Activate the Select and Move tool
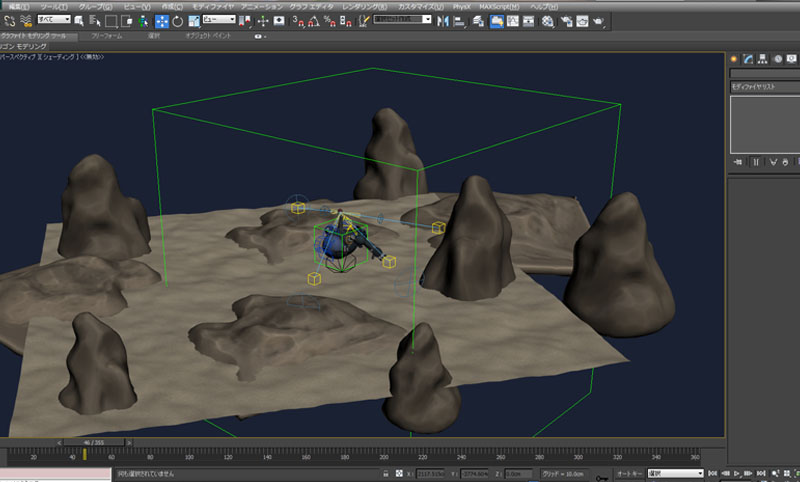The height and width of the screenshot is (482, 800). 162,21
